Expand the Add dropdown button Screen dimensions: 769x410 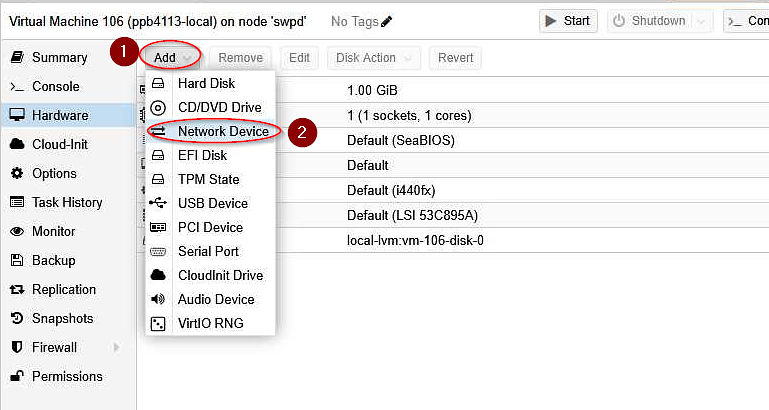(171, 58)
